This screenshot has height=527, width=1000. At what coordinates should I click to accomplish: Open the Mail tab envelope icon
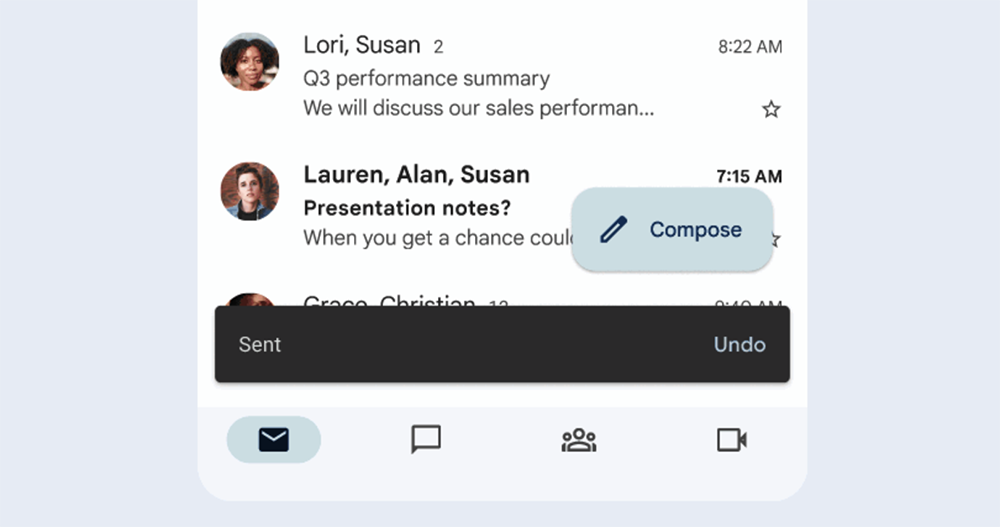click(274, 440)
